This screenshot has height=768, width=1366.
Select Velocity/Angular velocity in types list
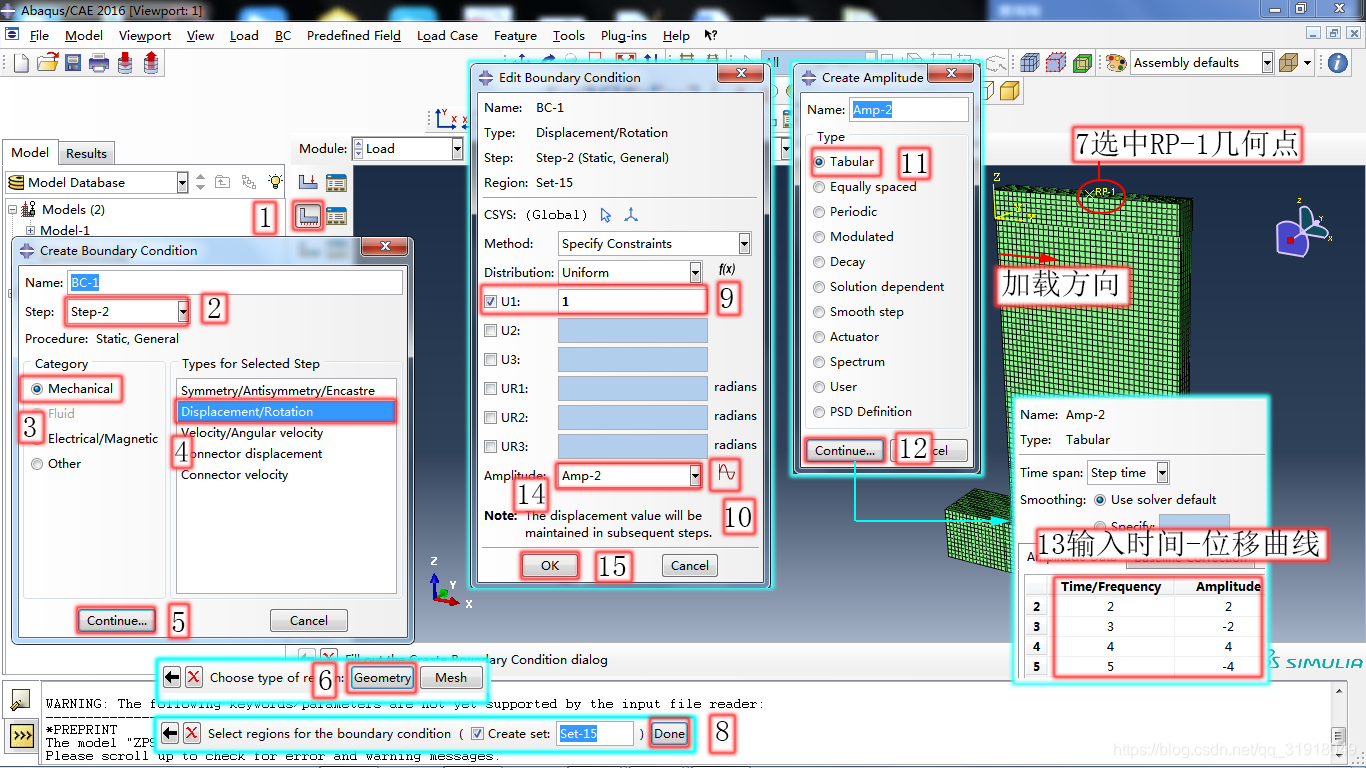click(x=252, y=433)
